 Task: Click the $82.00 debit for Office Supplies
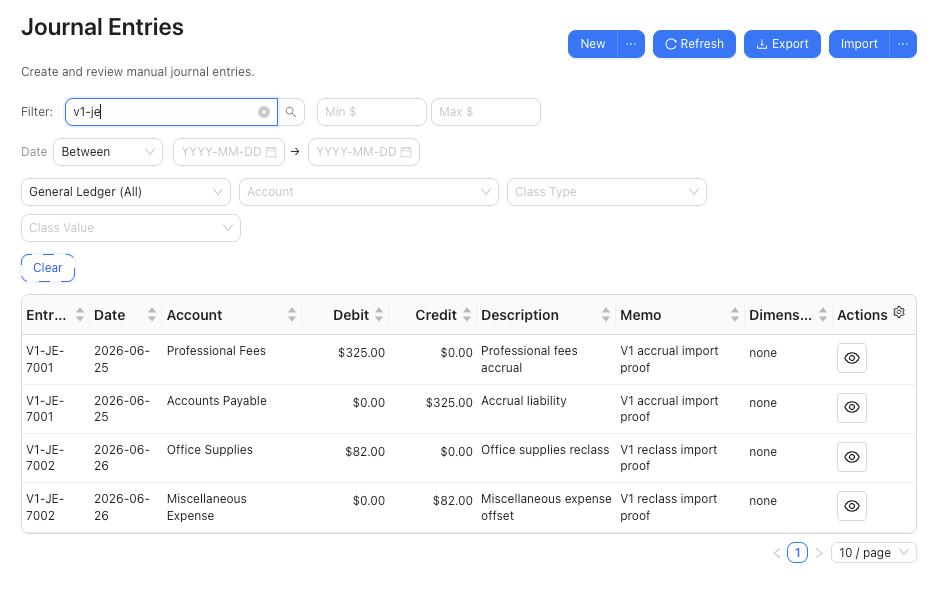[x=365, y=452]
